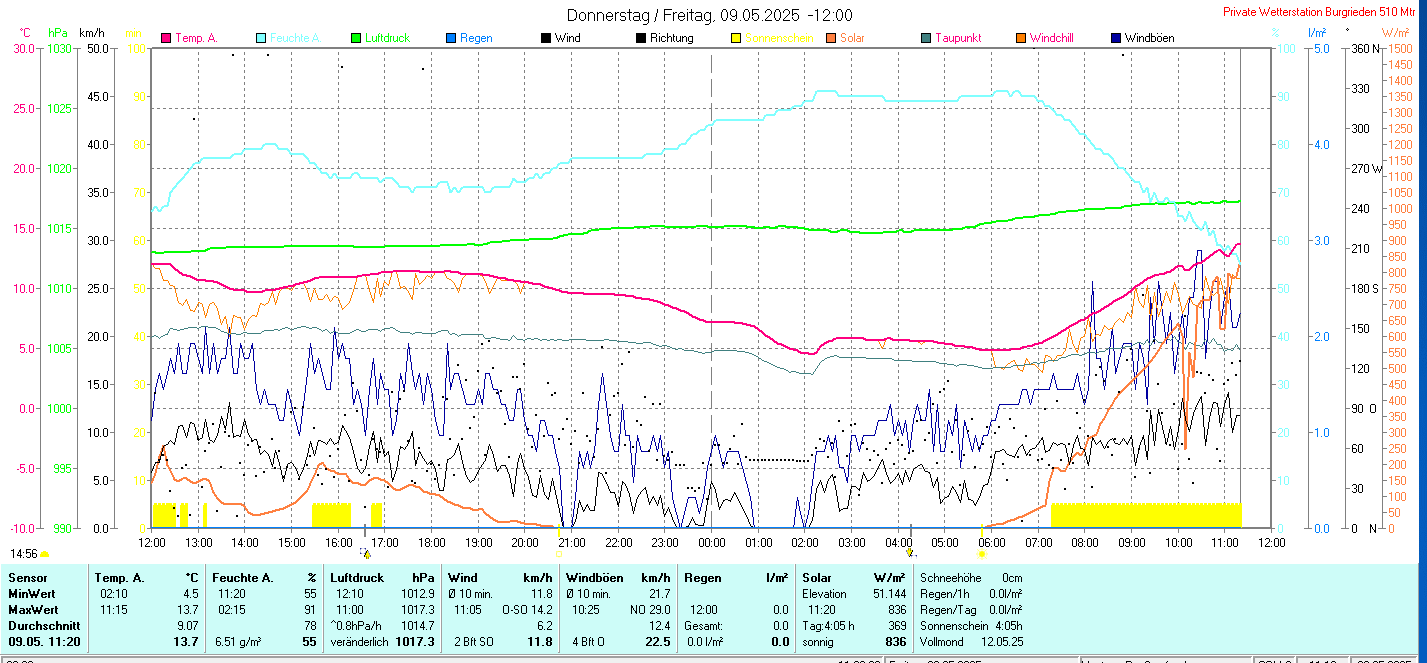Image resolution: width=1427 pixels, height=663 pixels.
Task: Click the 'Windböen' legend label
Action: click(x=1150, y=38)
